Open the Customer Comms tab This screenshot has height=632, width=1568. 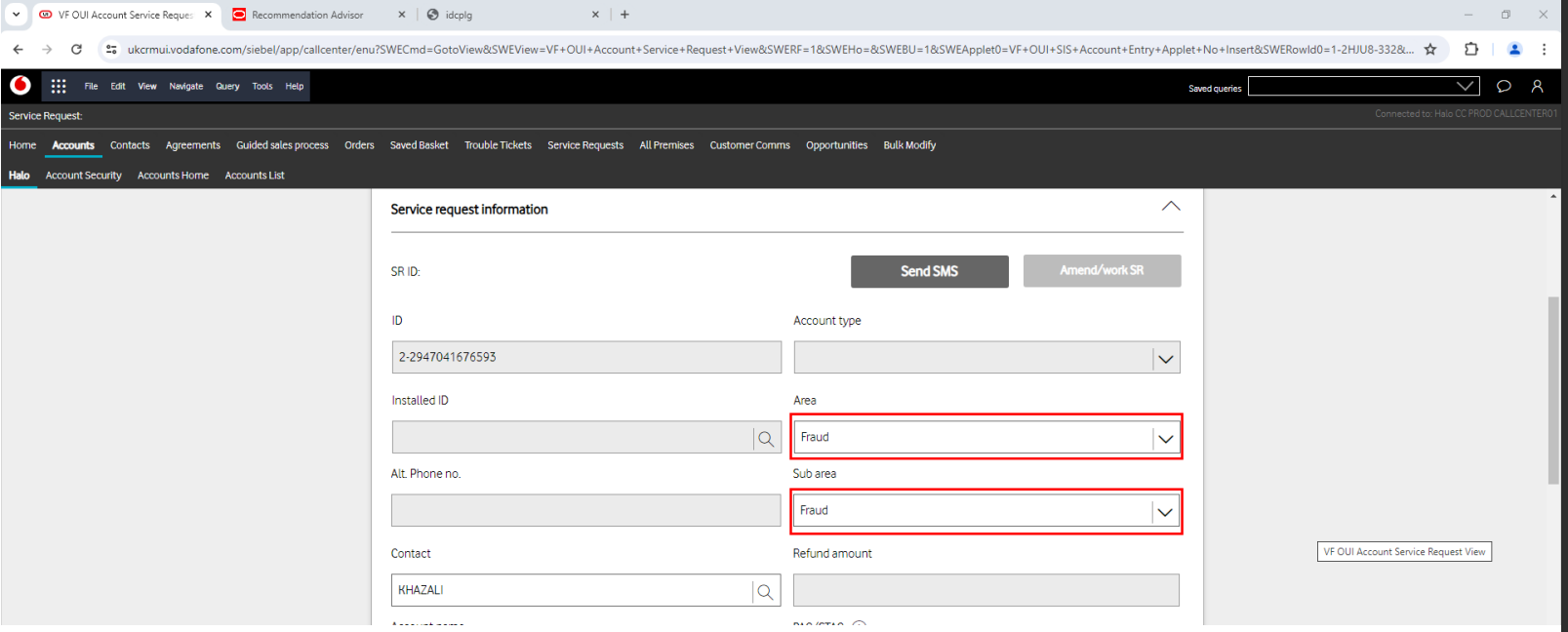pos(749,145)
